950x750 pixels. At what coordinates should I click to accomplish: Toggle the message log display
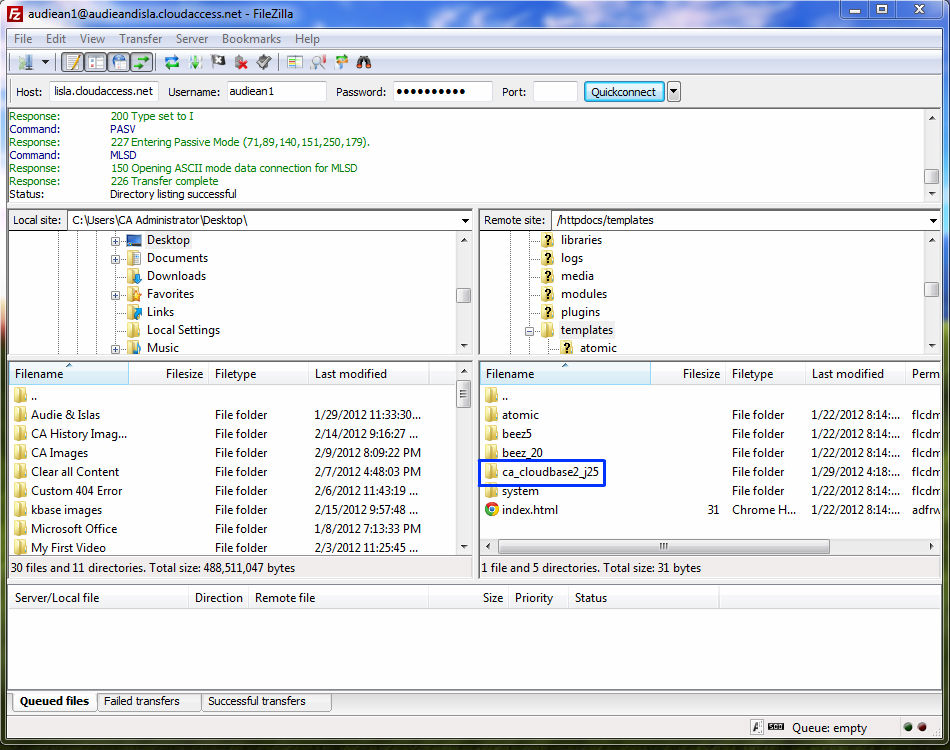73,62
